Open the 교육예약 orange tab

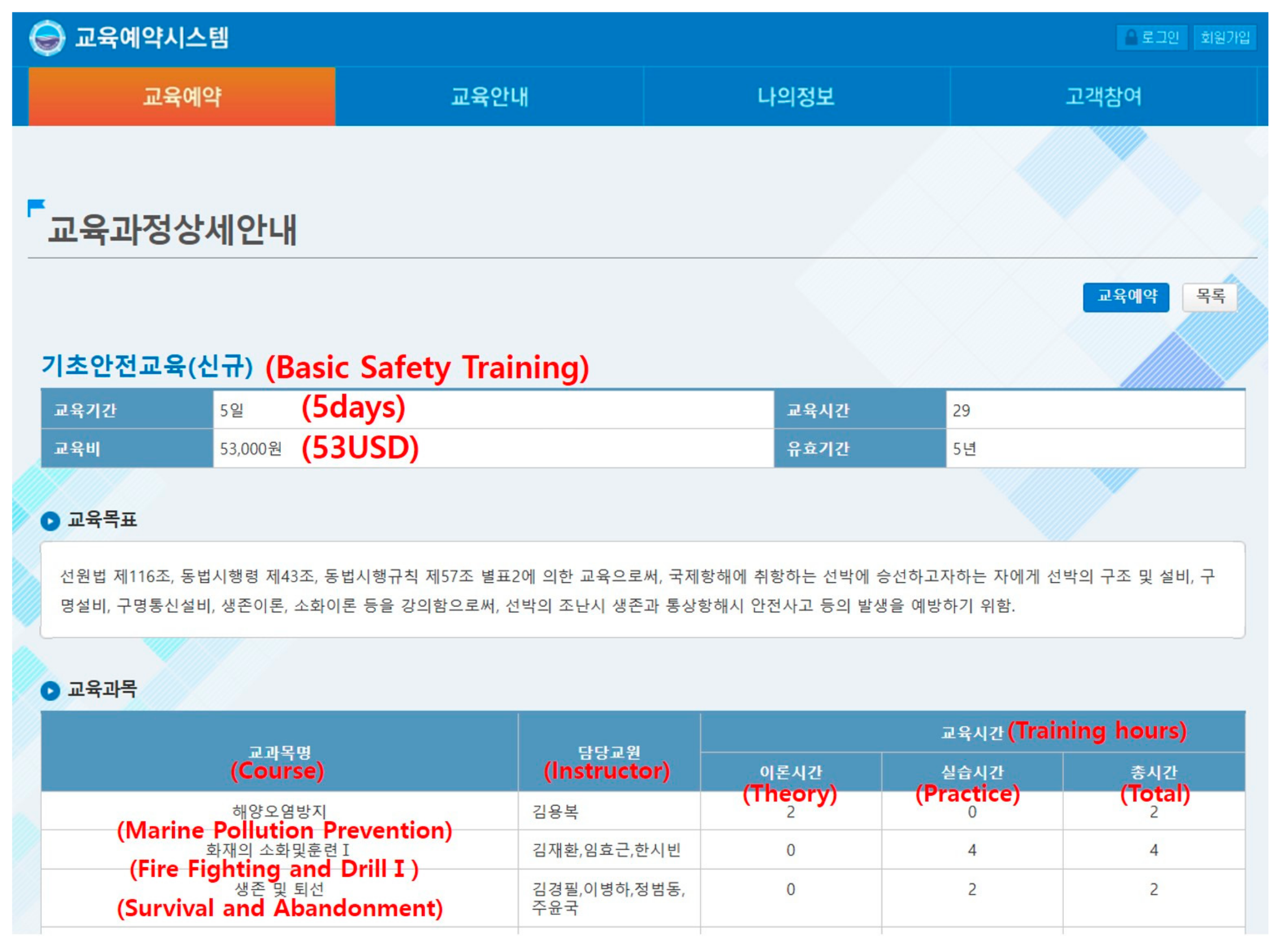[x=182, y=96]
